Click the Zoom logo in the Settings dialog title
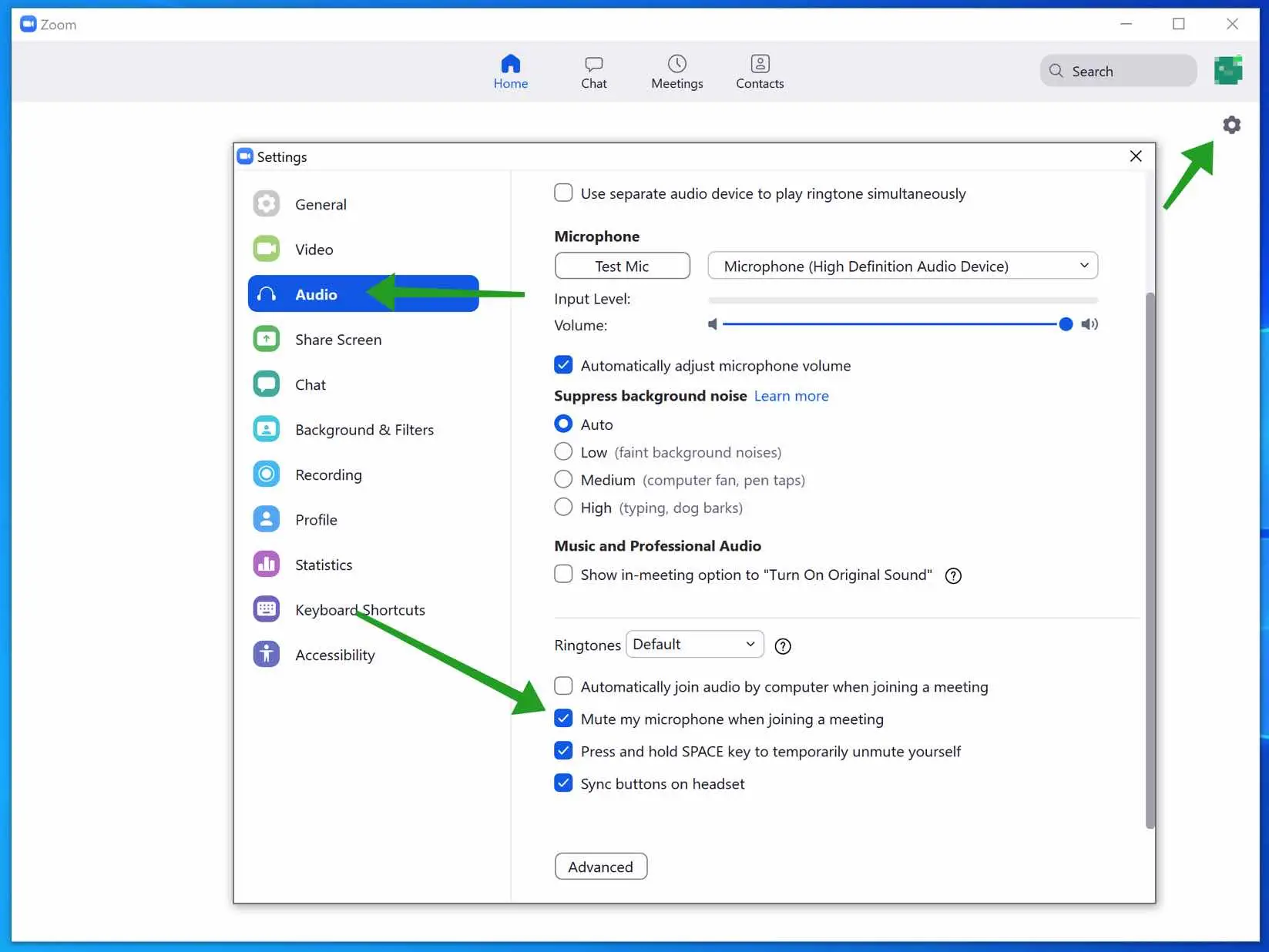 pos(245,156)
